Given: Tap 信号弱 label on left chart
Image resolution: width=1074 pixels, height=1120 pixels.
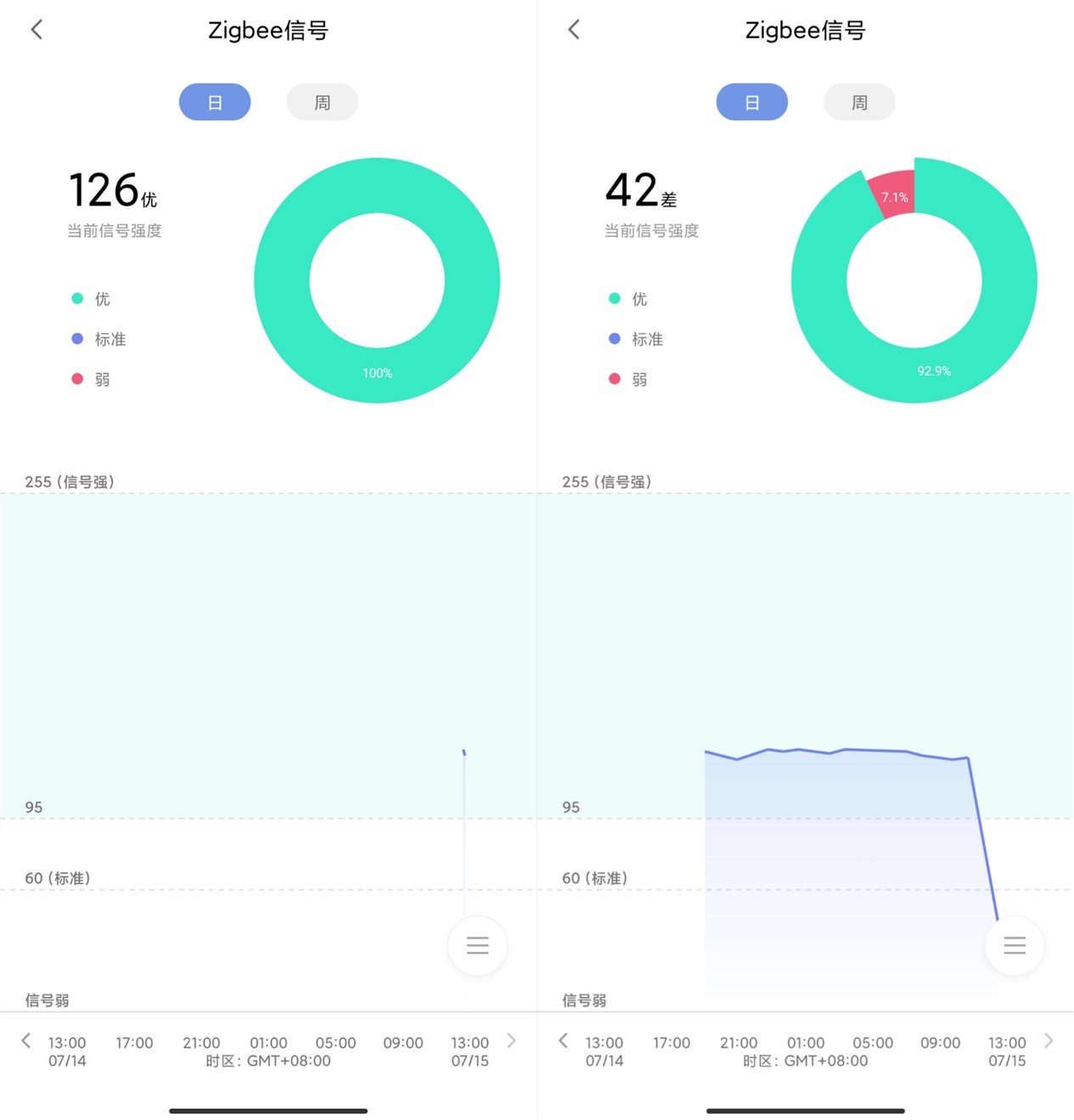Looking at the screenshot, I should click(x=47, y=1000).
